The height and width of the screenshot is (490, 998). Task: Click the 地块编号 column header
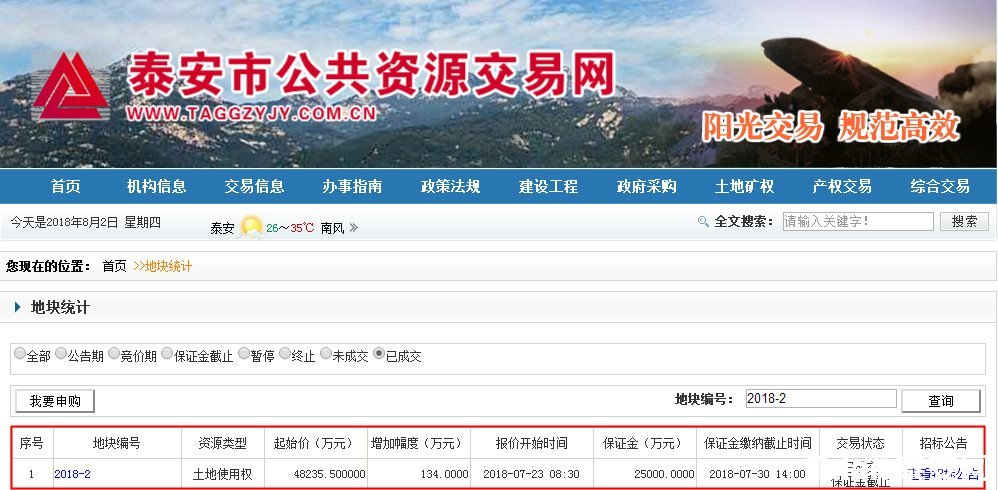point(116,443)
